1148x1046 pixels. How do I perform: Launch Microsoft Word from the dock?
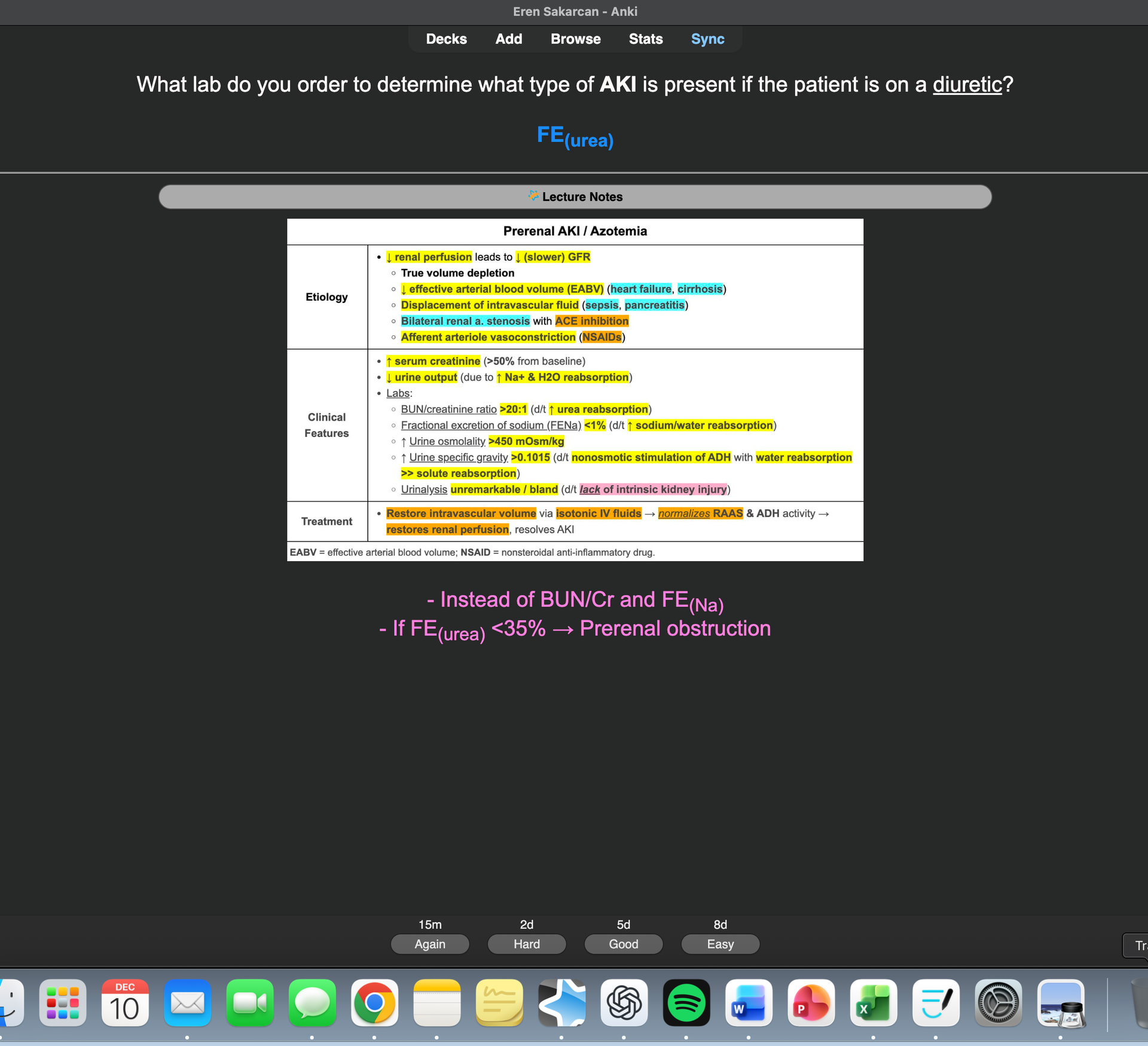(x=749, y=1004)
